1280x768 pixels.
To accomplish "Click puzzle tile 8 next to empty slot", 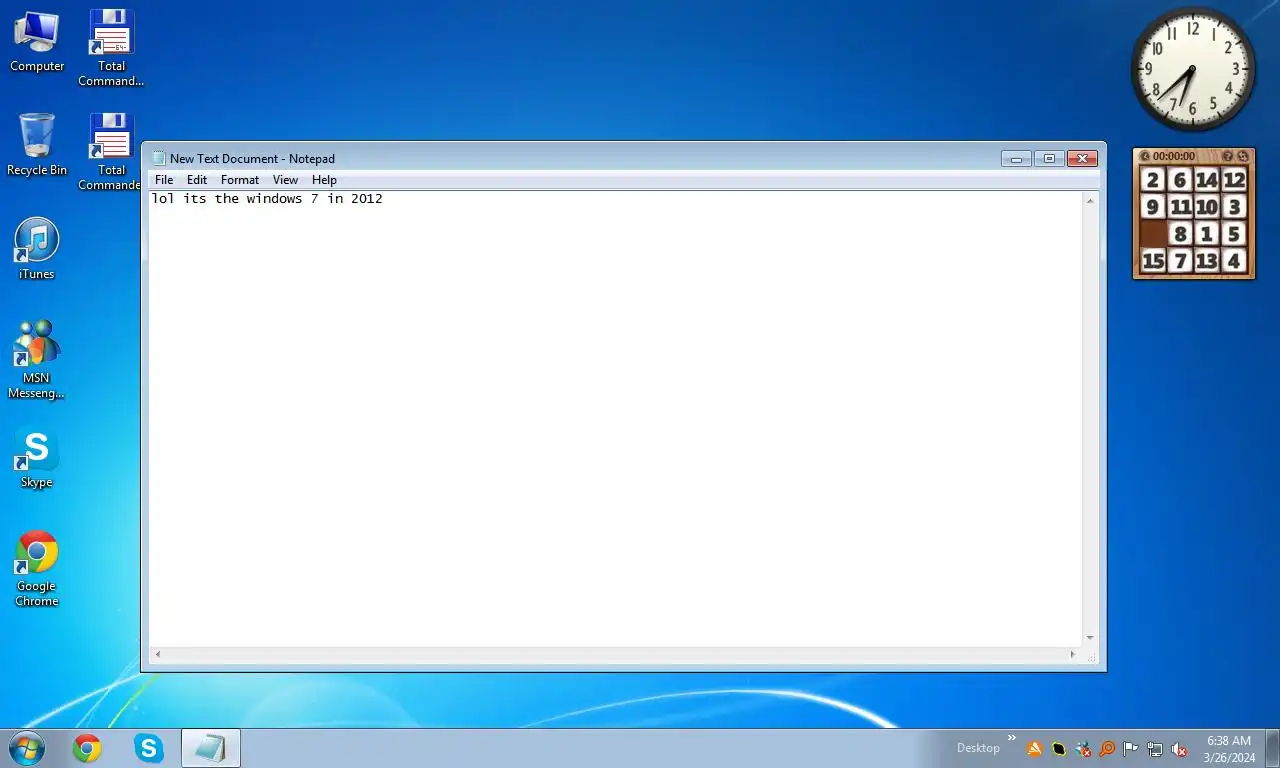I will [1181, 234].
